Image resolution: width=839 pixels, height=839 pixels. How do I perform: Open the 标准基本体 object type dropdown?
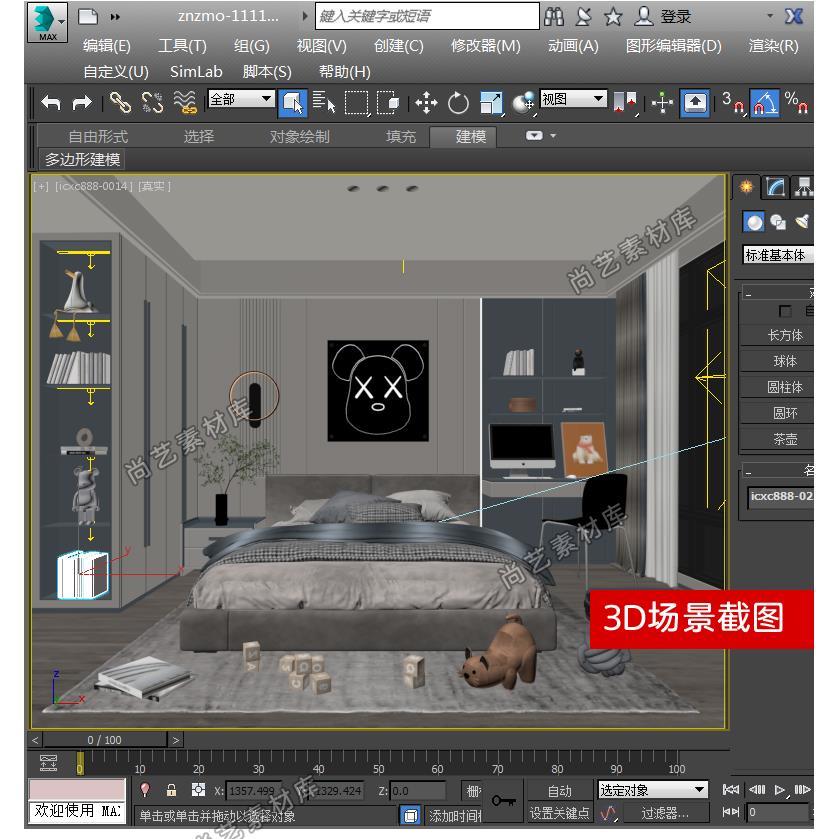[x=778, y=255]
